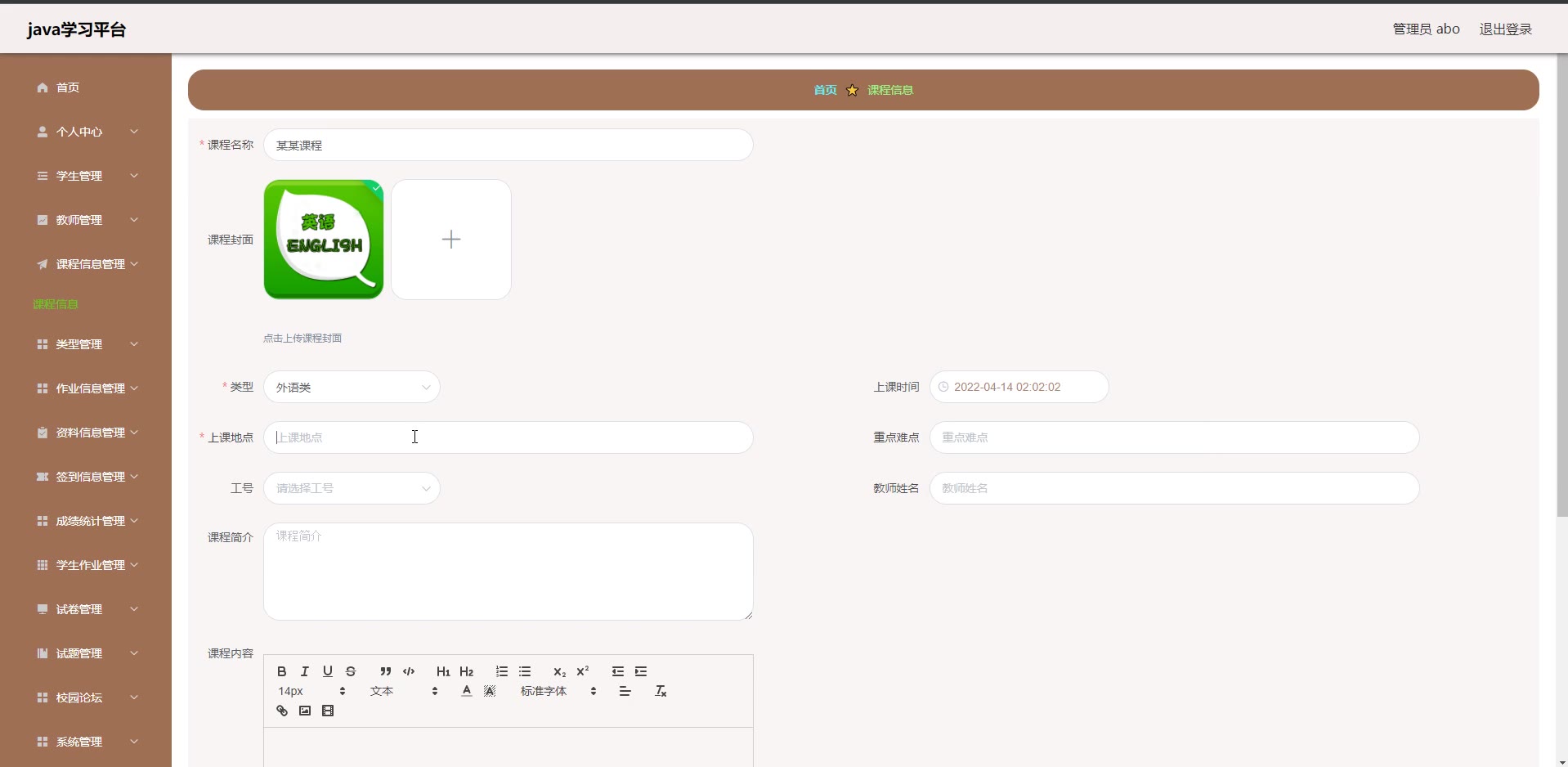Insert an ordered numbered list
1568x767 pixels.
coord(502,671)
